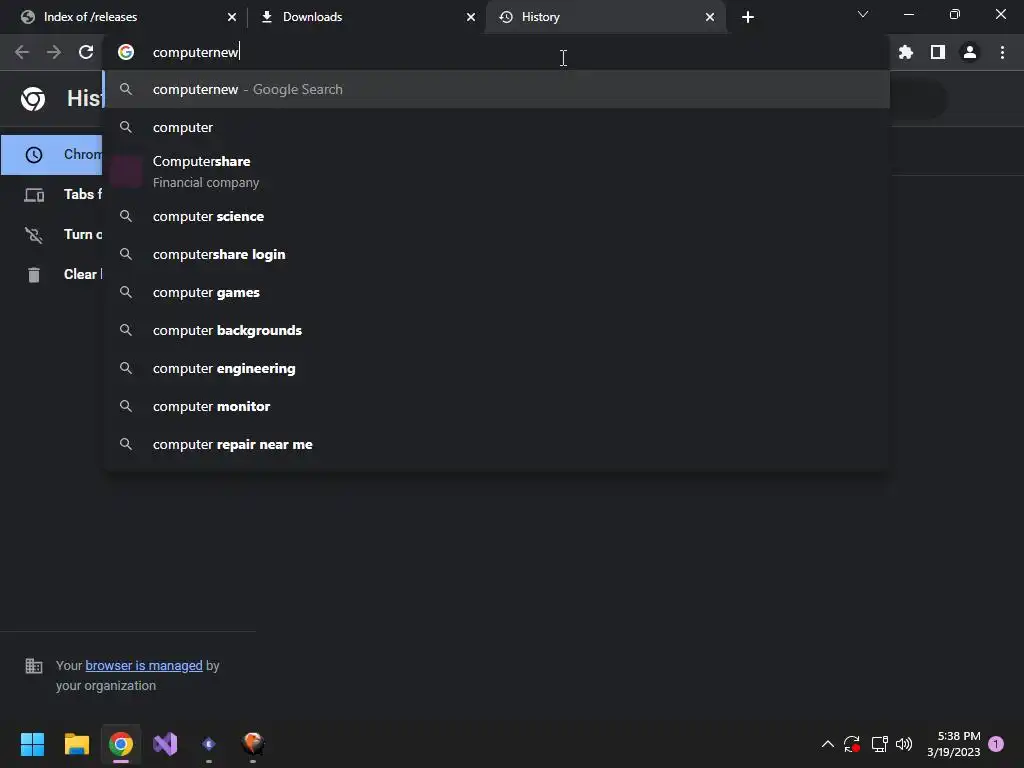
Task: Click the purple diamond taskbar app
Action: 209,744
